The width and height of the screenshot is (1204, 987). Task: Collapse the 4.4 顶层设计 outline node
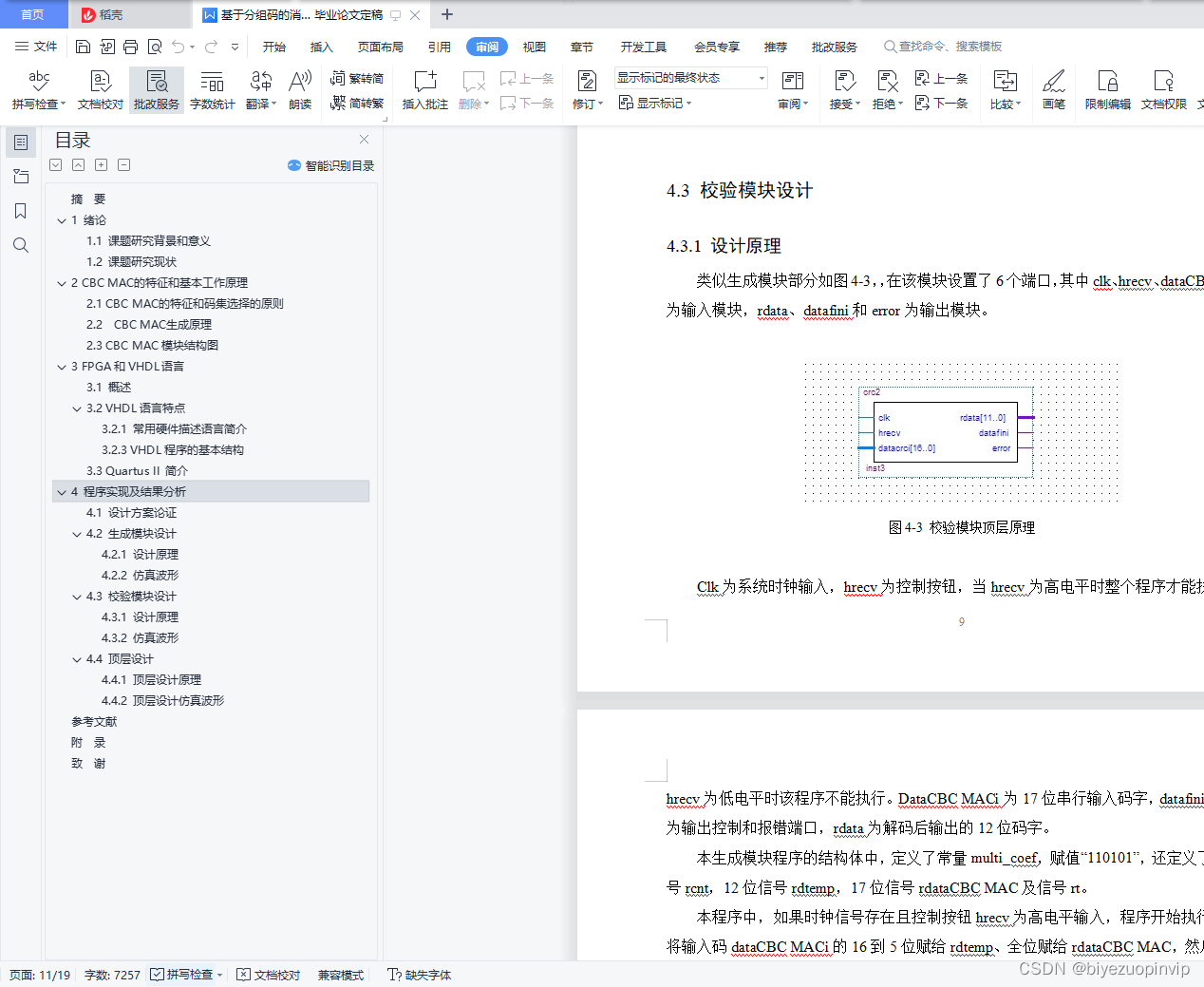(77, 659)
